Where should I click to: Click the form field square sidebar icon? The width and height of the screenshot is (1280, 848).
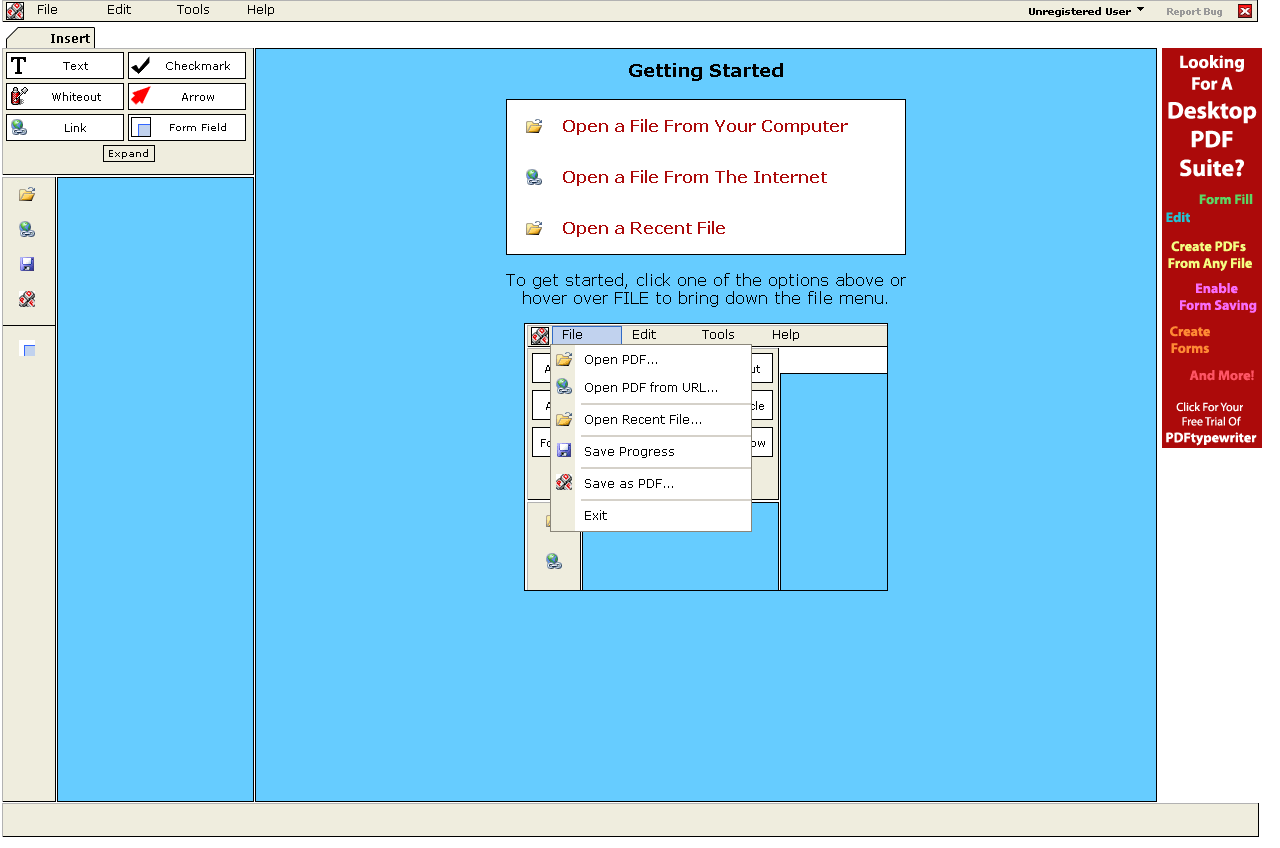pyautogui.click(x=28, y=349)
